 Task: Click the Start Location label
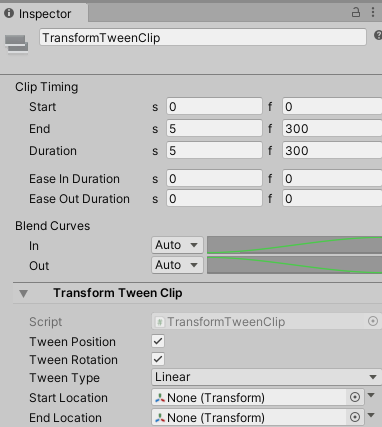tap(68, 398)
